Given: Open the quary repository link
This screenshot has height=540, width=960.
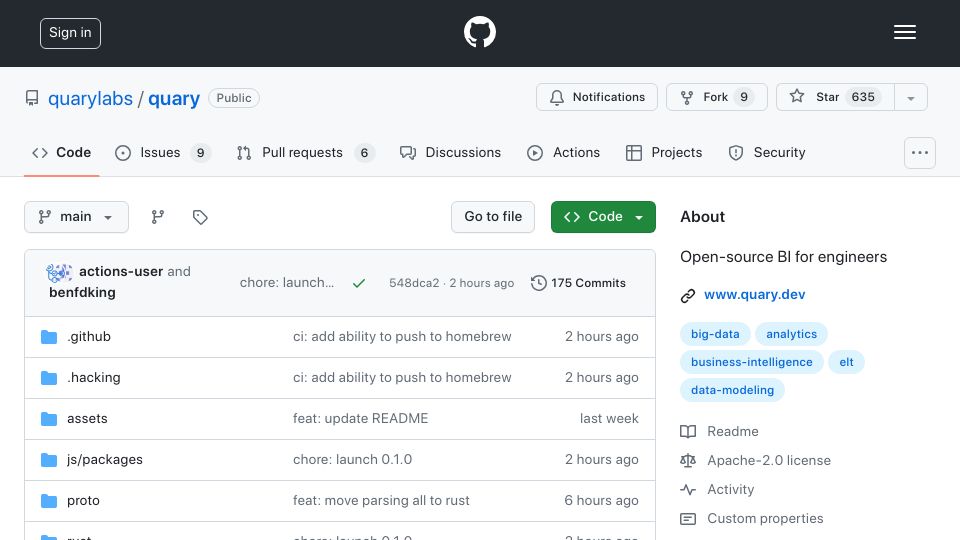Looking at the screenshot, I should (x=174, y=98).
